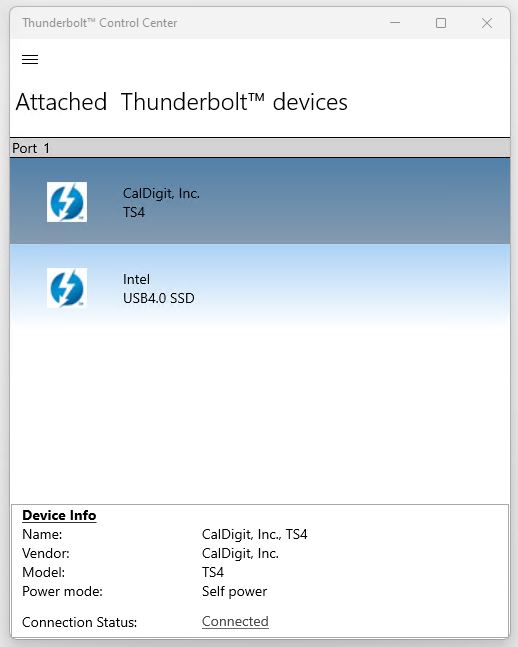The image size is (518, 647).
Task: Click the Port 1 section header
Action: click(260, 148)
